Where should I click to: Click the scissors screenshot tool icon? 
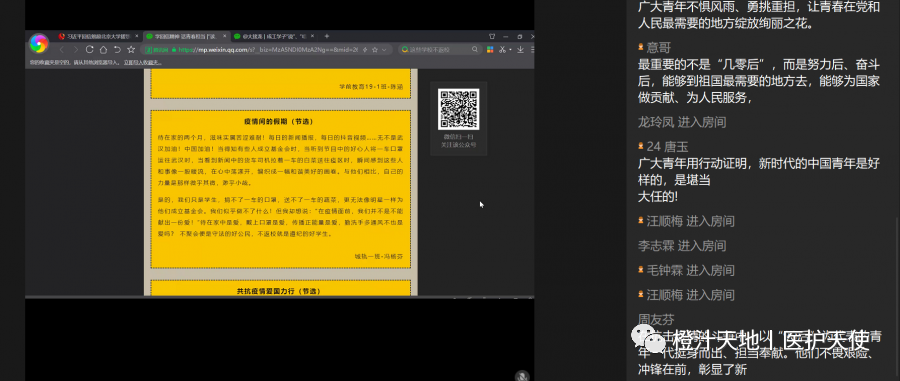tap(502, 50)
